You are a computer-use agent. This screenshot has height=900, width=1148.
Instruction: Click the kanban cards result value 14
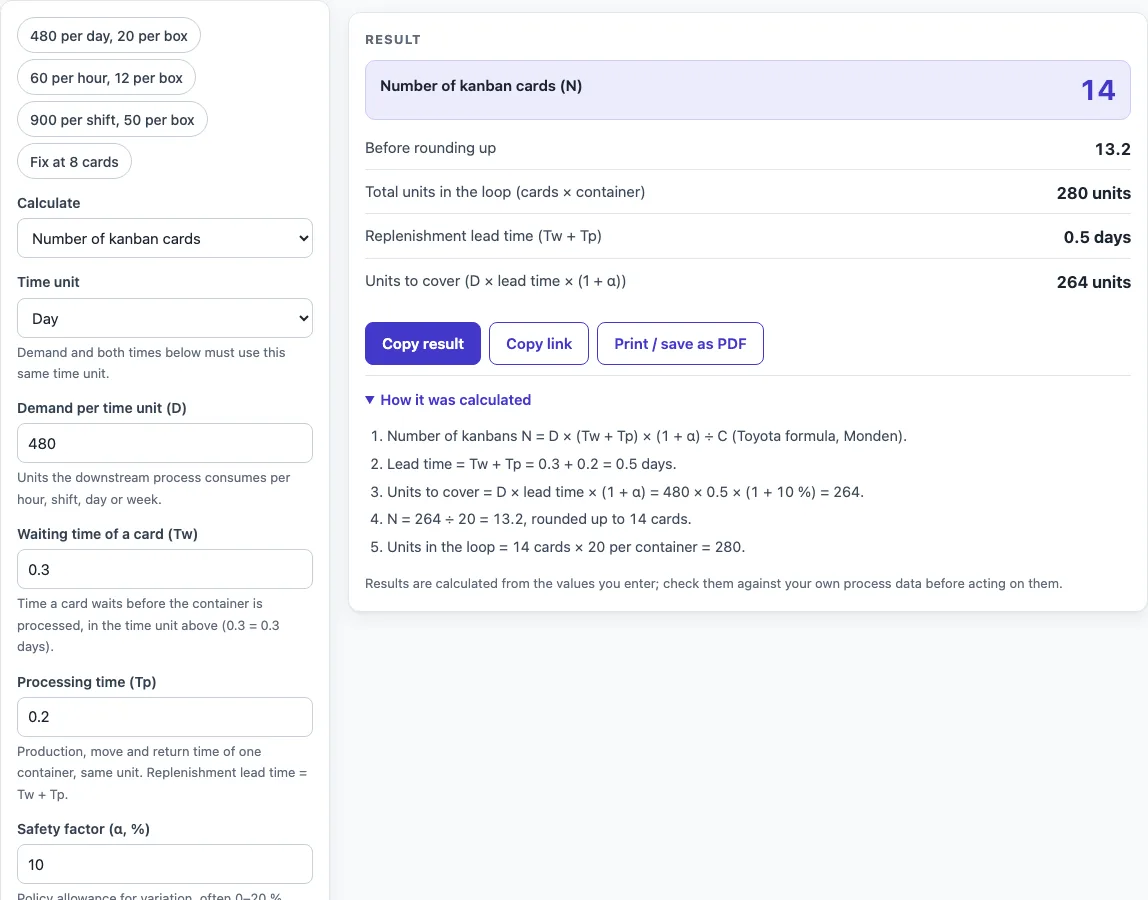tap(1098, 90)
